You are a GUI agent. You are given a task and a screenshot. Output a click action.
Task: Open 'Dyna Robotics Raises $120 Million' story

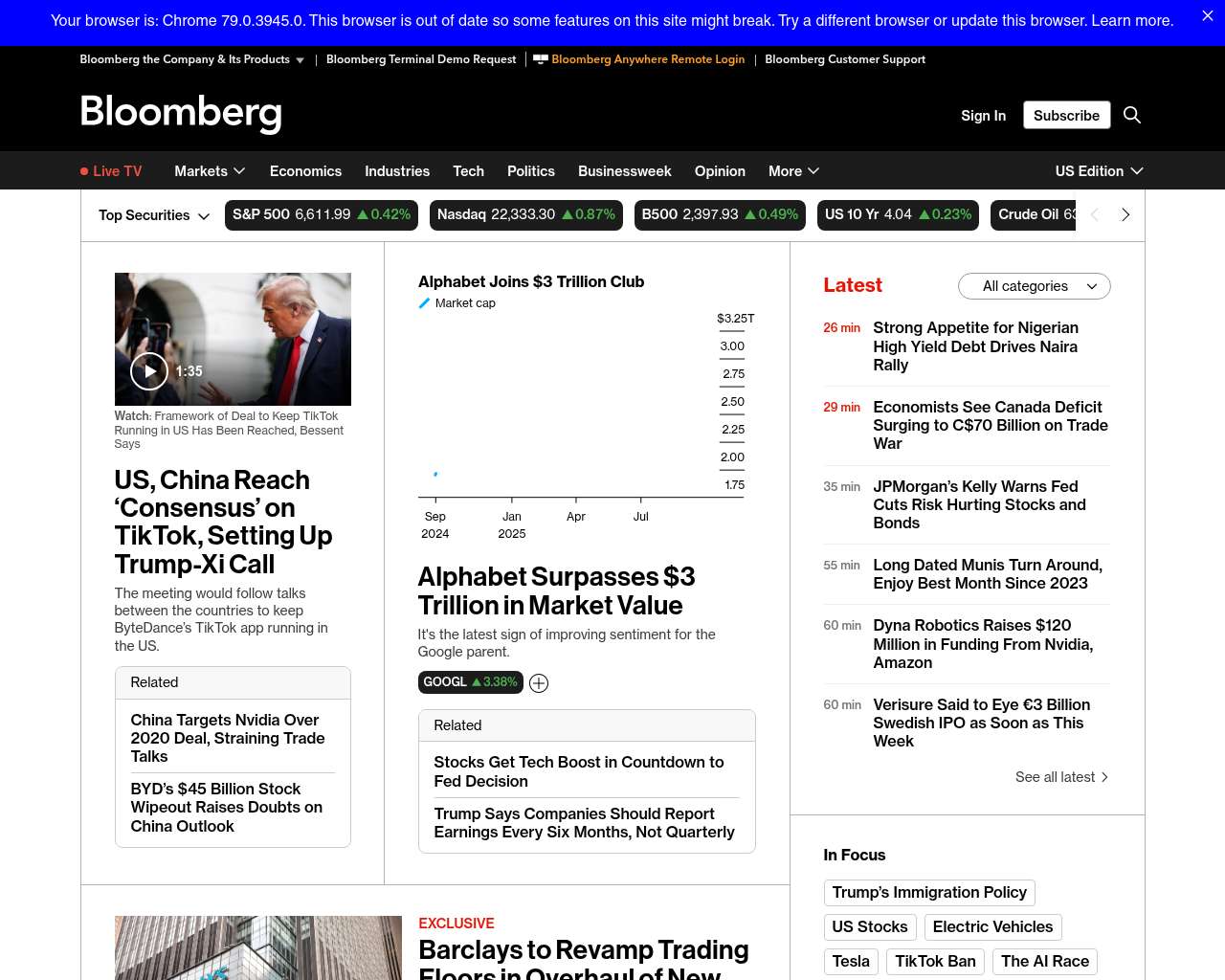pyautogui.click(x=984, y=644)
